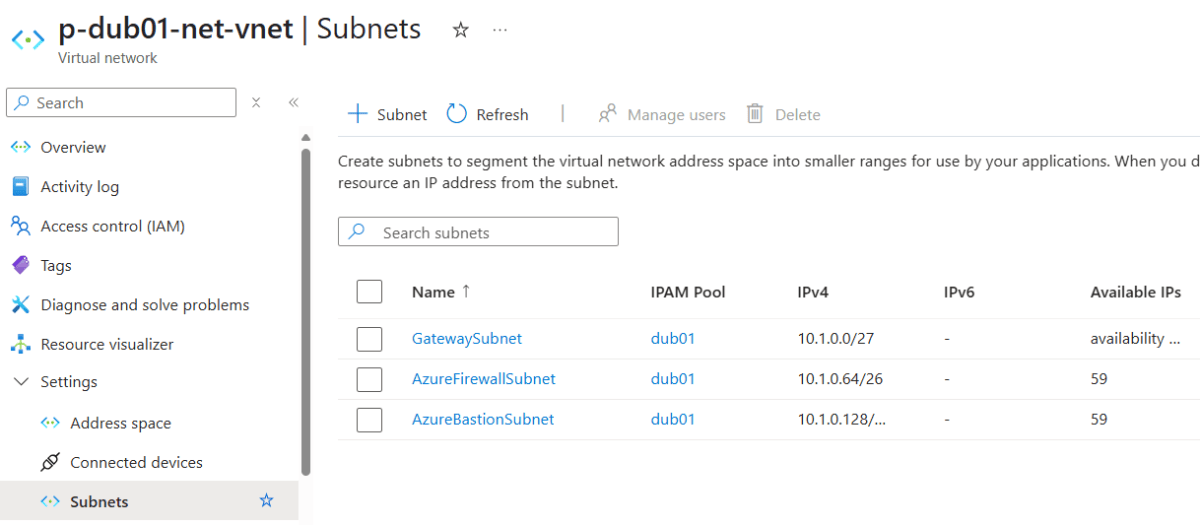Click the sort arrow beside Name

[465, 292]
